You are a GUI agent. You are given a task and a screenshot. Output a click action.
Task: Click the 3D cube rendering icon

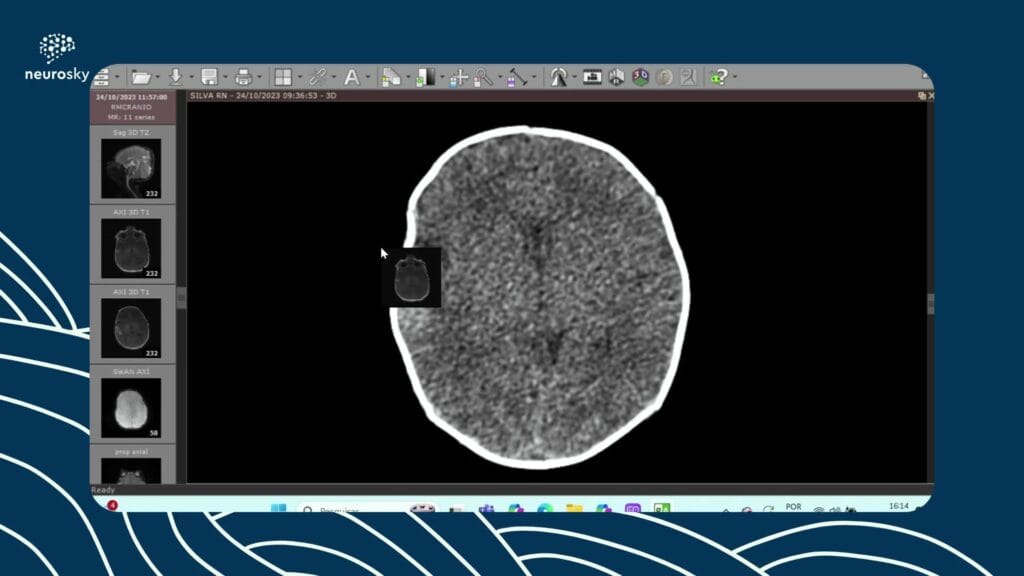[641, 77]
